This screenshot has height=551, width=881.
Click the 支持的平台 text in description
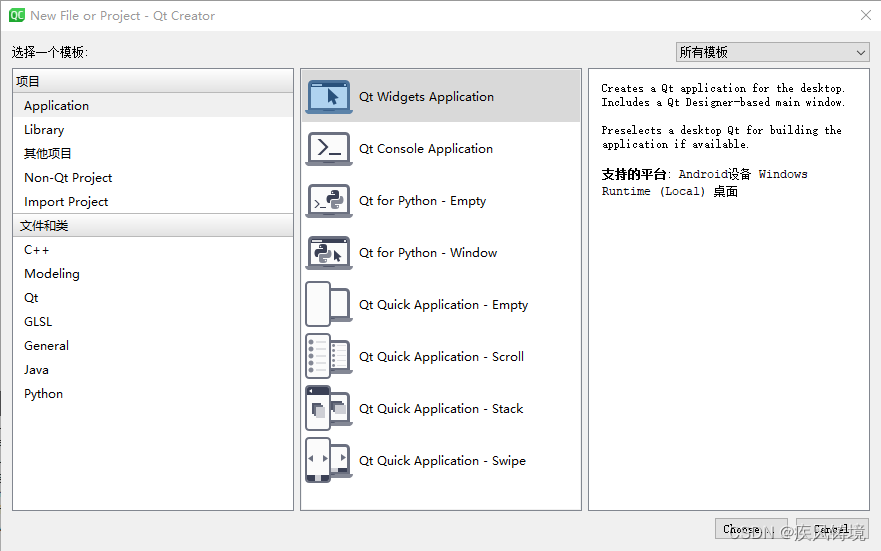pos(634,174)
